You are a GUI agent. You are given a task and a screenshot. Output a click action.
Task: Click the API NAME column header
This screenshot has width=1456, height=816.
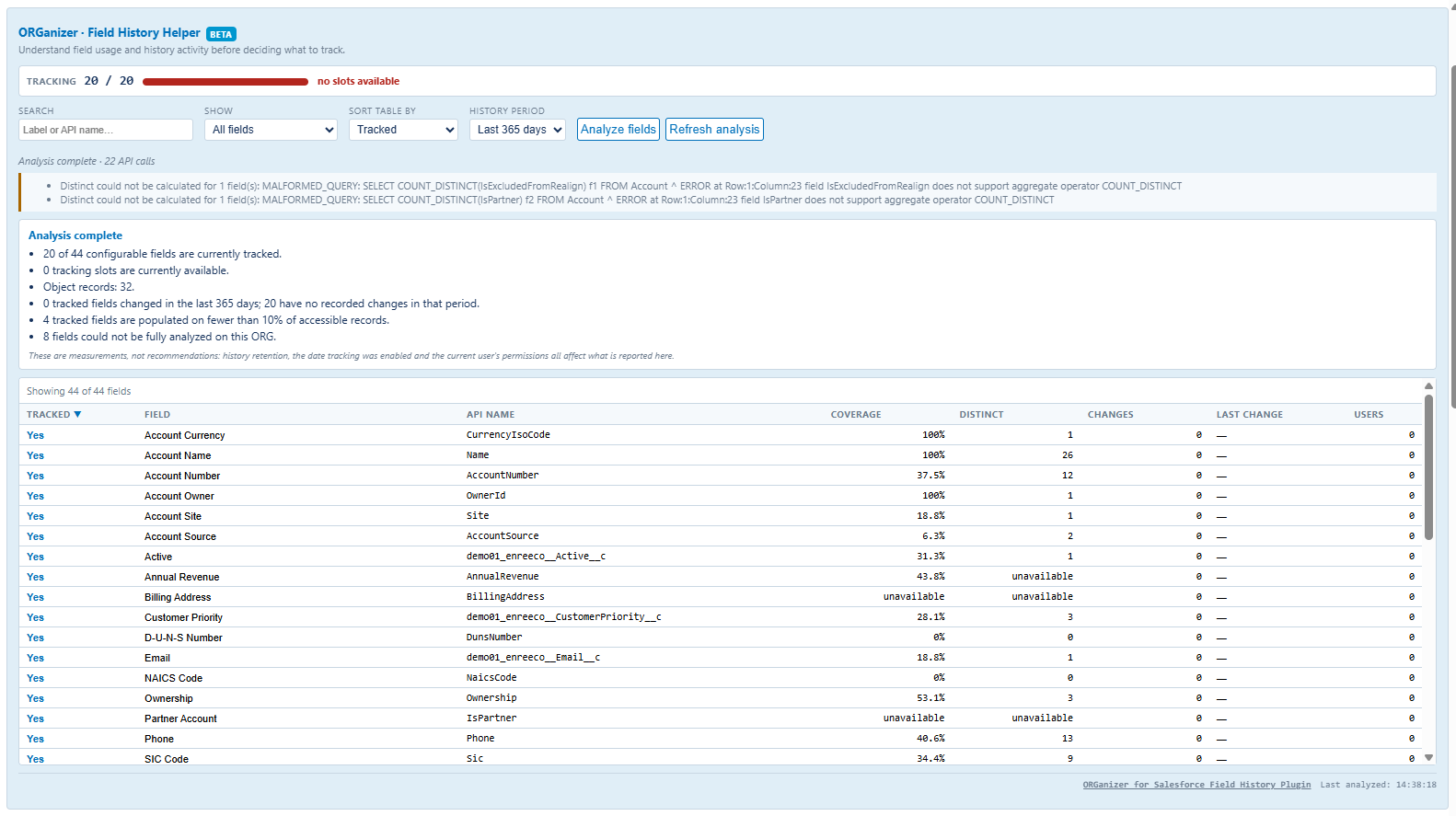pos(491,415)
